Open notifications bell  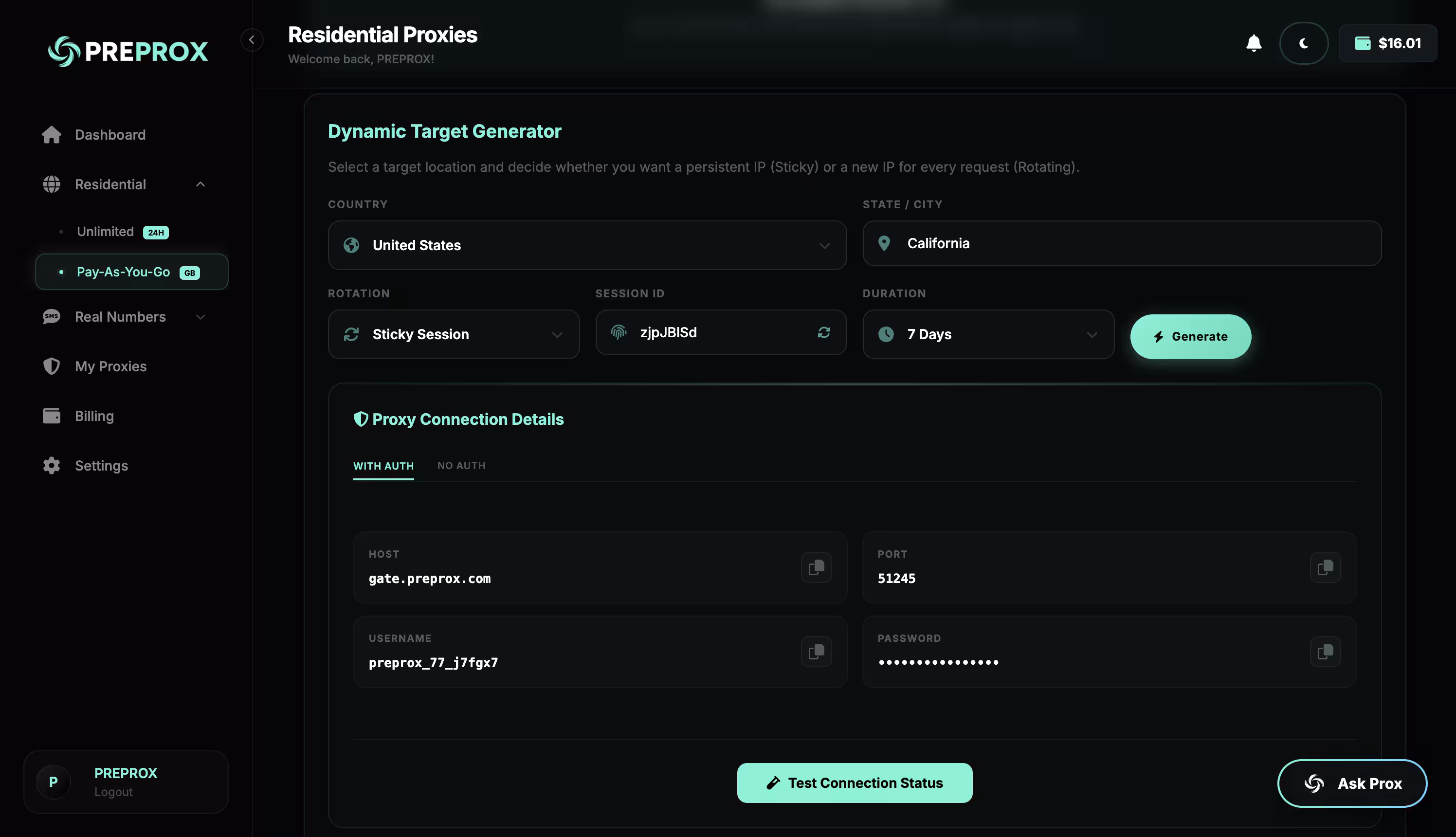[x=1254, y=43]
